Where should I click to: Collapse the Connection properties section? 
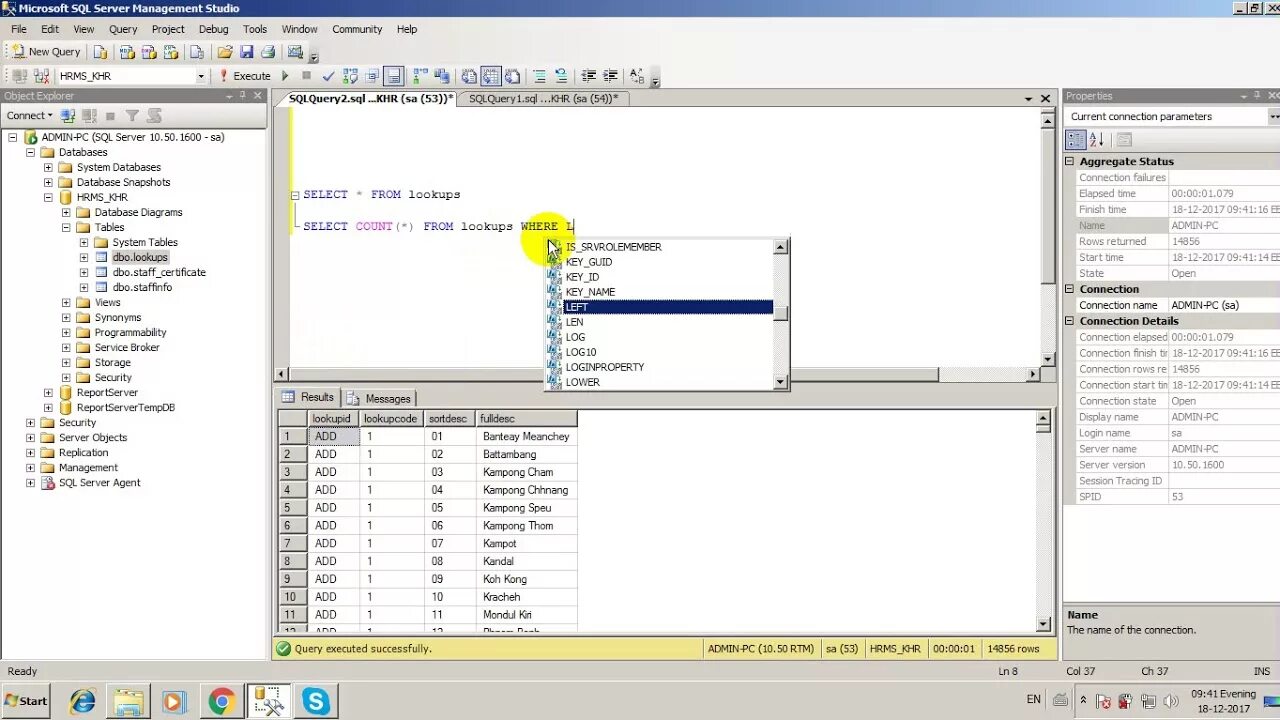click(x=1069, y=289)
